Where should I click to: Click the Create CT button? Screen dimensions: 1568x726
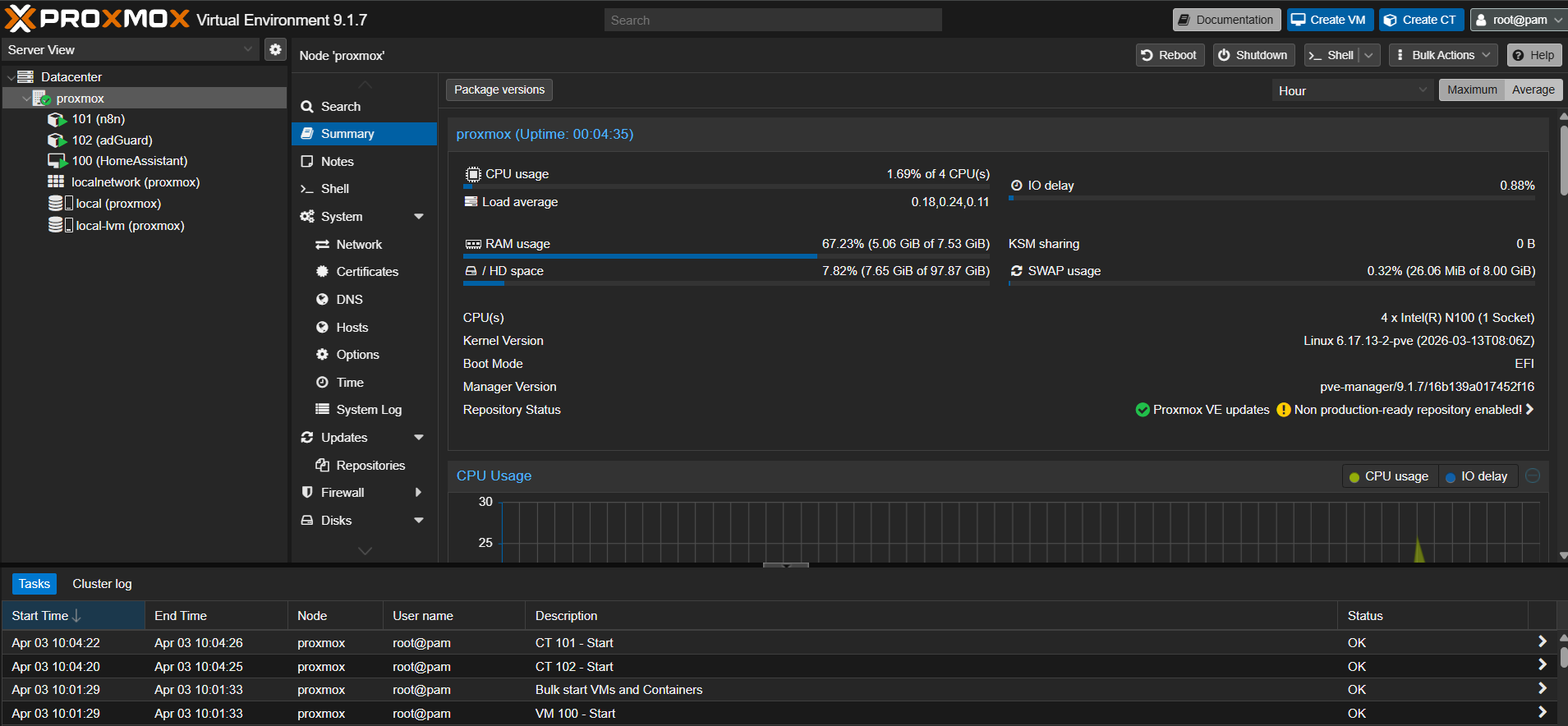point(1422,20)
